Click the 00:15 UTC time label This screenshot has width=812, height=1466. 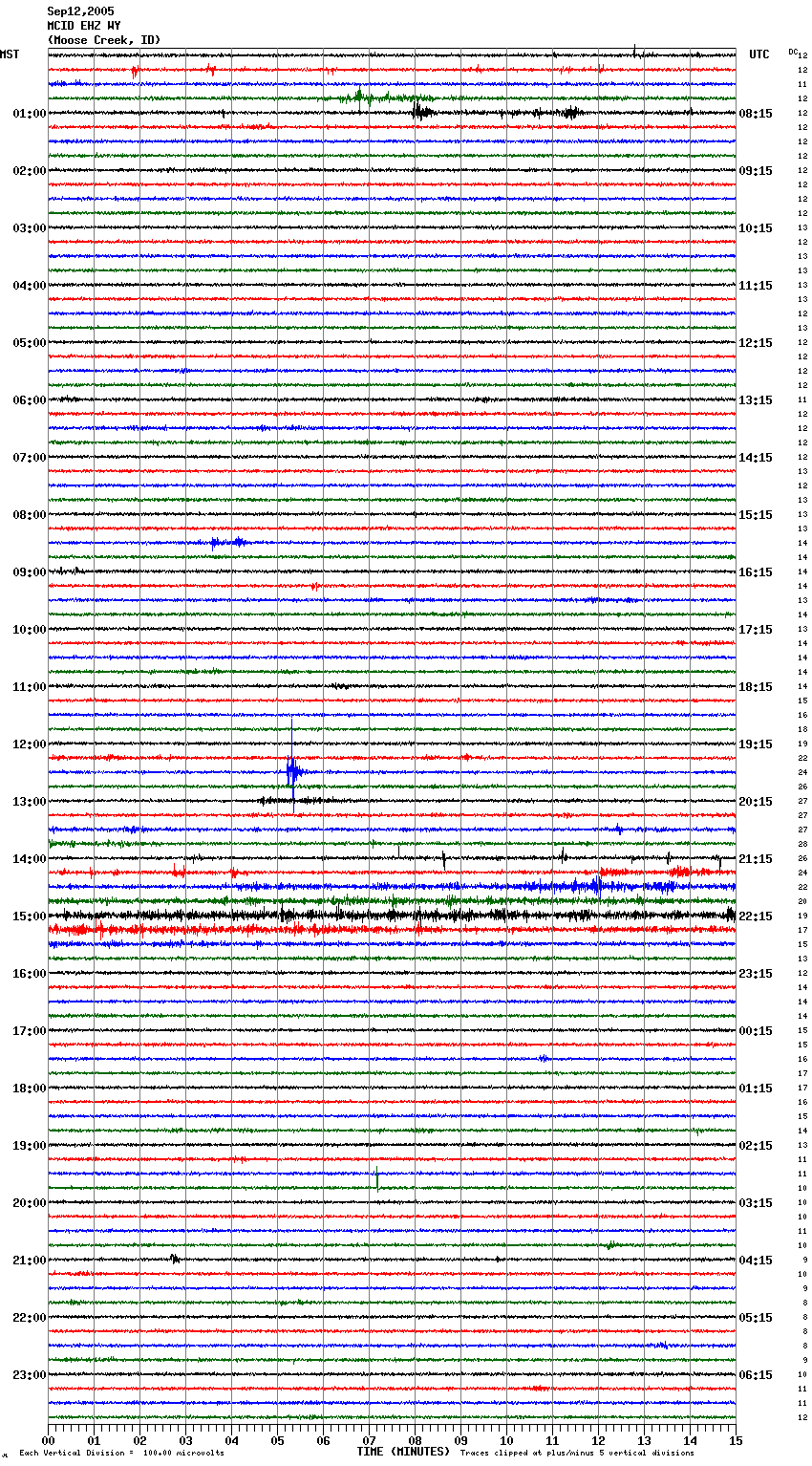(x=756, y=1031)
